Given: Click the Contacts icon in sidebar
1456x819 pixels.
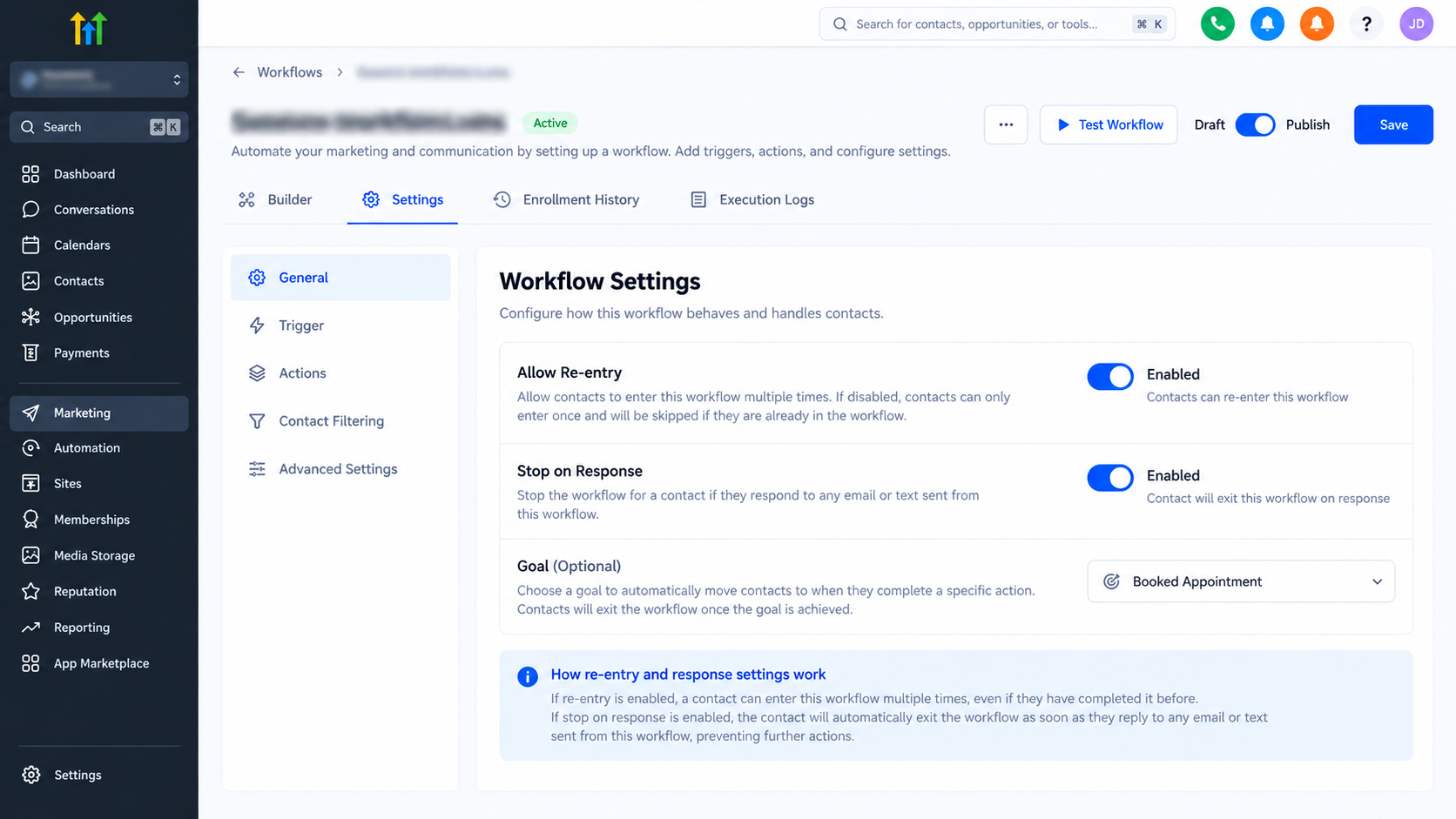Looking at the screenshot, I should (x=30, y=281).
